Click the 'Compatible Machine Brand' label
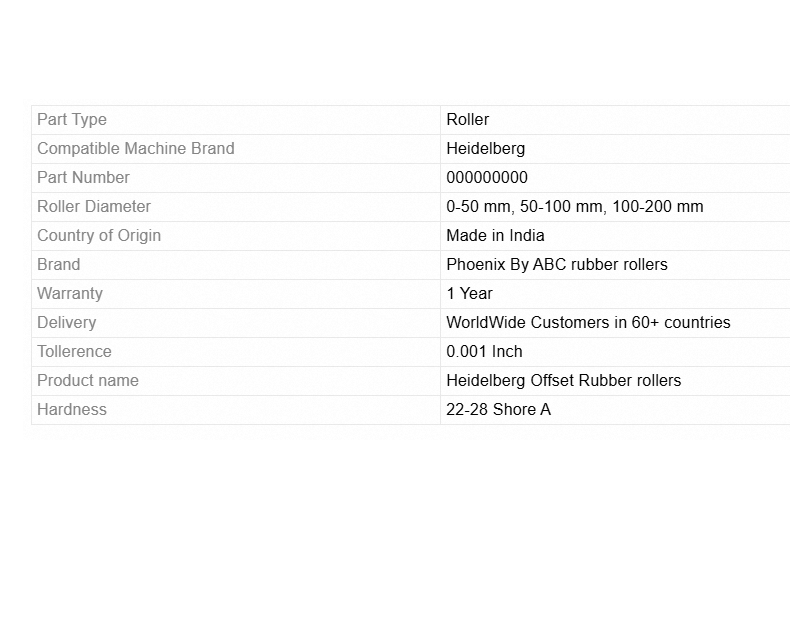This screenshot has height=640, width=790. point(136,149)
